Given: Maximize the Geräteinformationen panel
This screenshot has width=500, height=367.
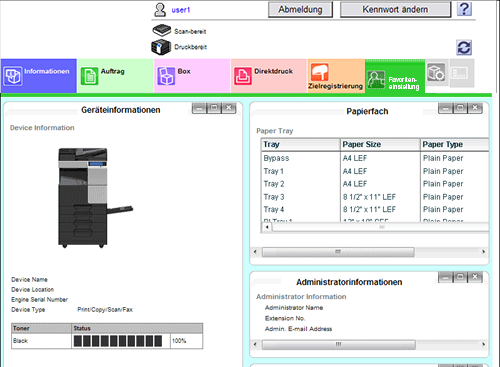Looking at the screenshot, I should coord(214,108).
